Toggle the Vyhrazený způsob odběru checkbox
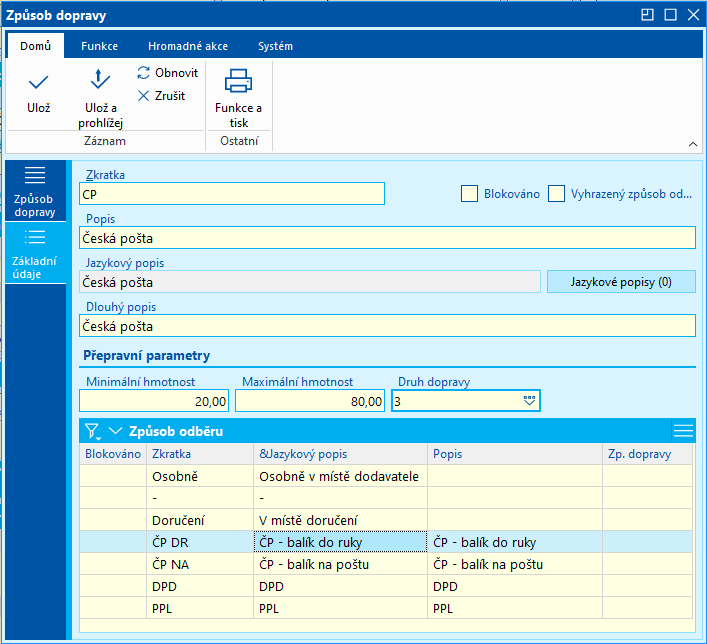Screen dimensions: 707x644 point(557,194)
